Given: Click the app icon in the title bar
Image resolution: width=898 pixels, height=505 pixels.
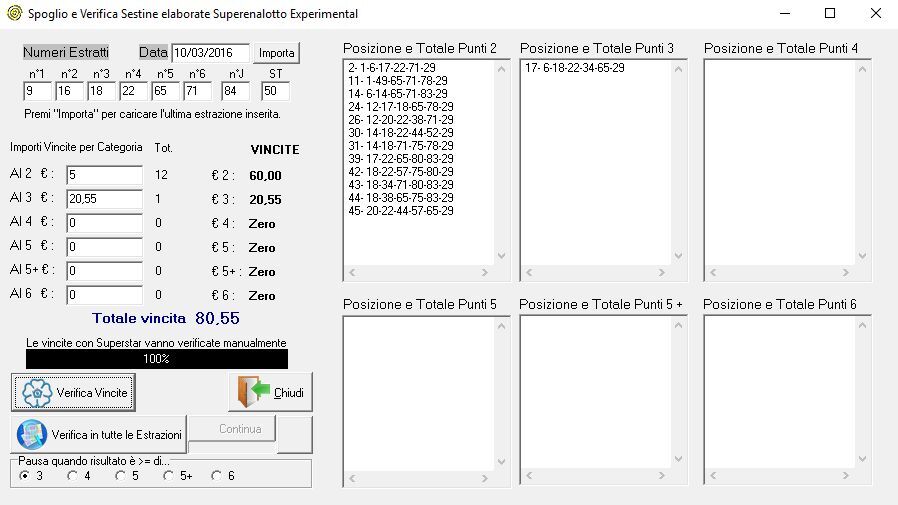Looking at the screenshot, I should [13, 14].
